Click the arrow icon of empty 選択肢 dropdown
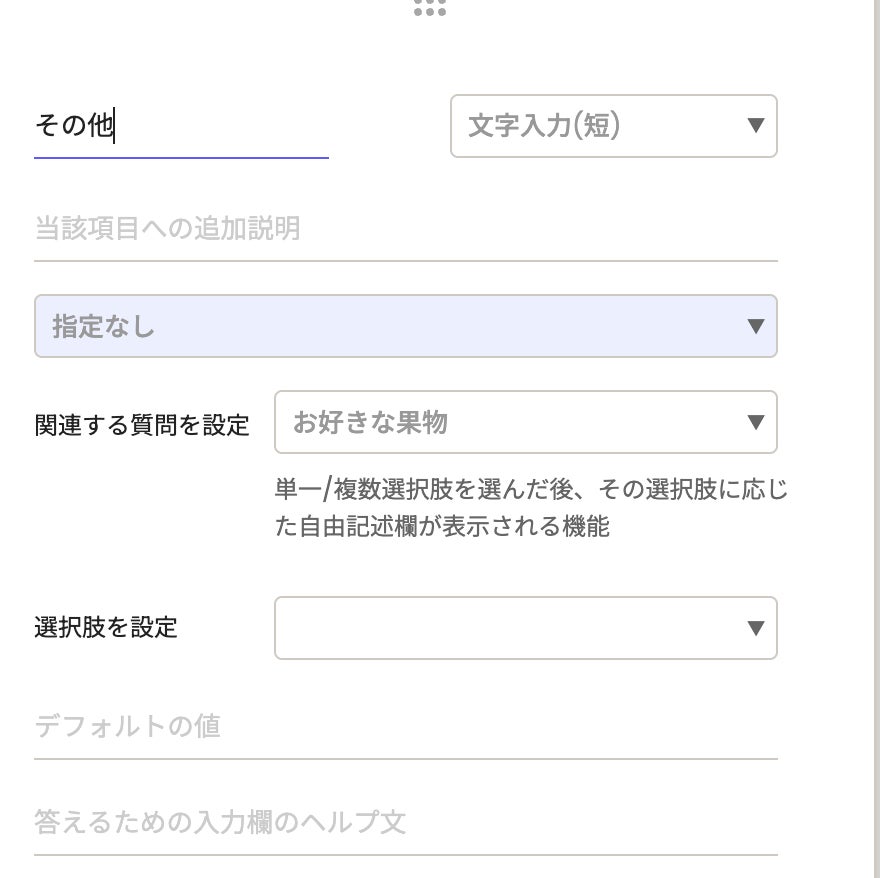 [756, 628]
